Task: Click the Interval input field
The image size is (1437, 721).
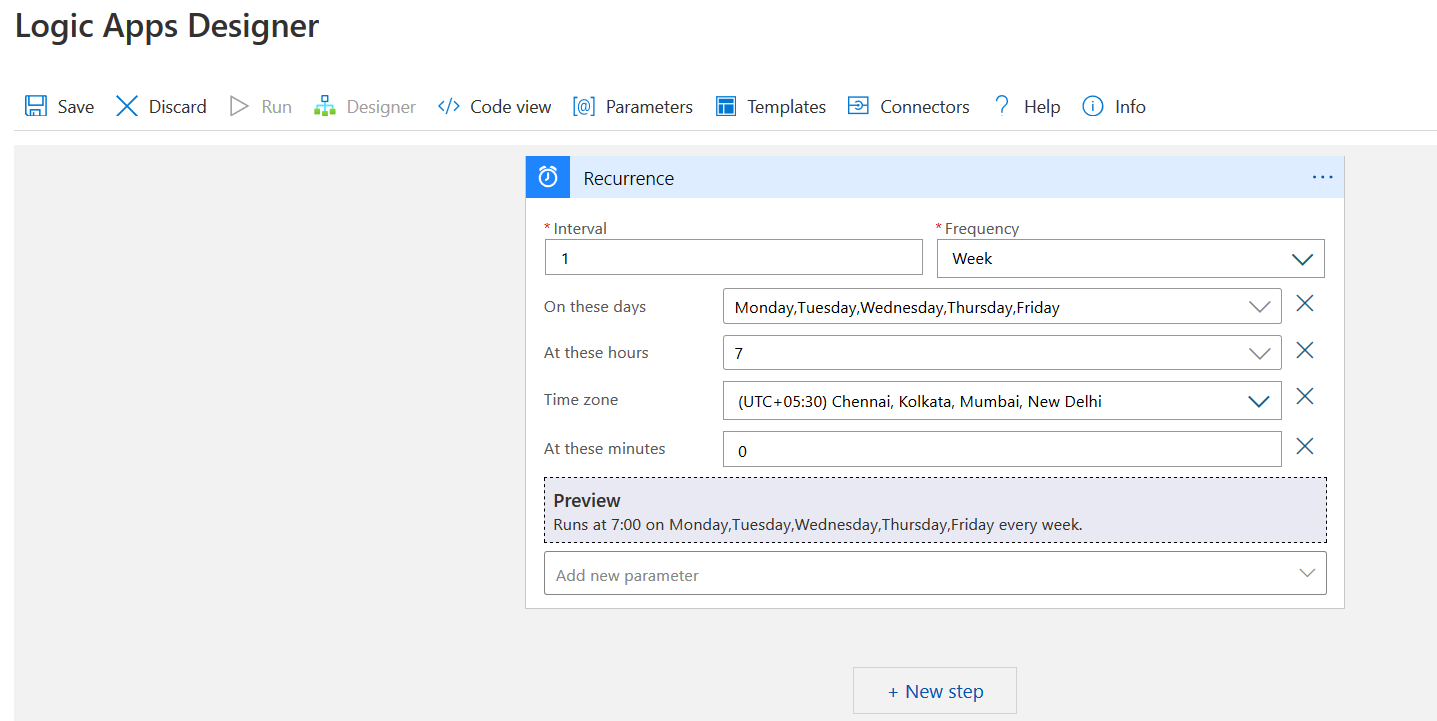Action: coord(733,258)
